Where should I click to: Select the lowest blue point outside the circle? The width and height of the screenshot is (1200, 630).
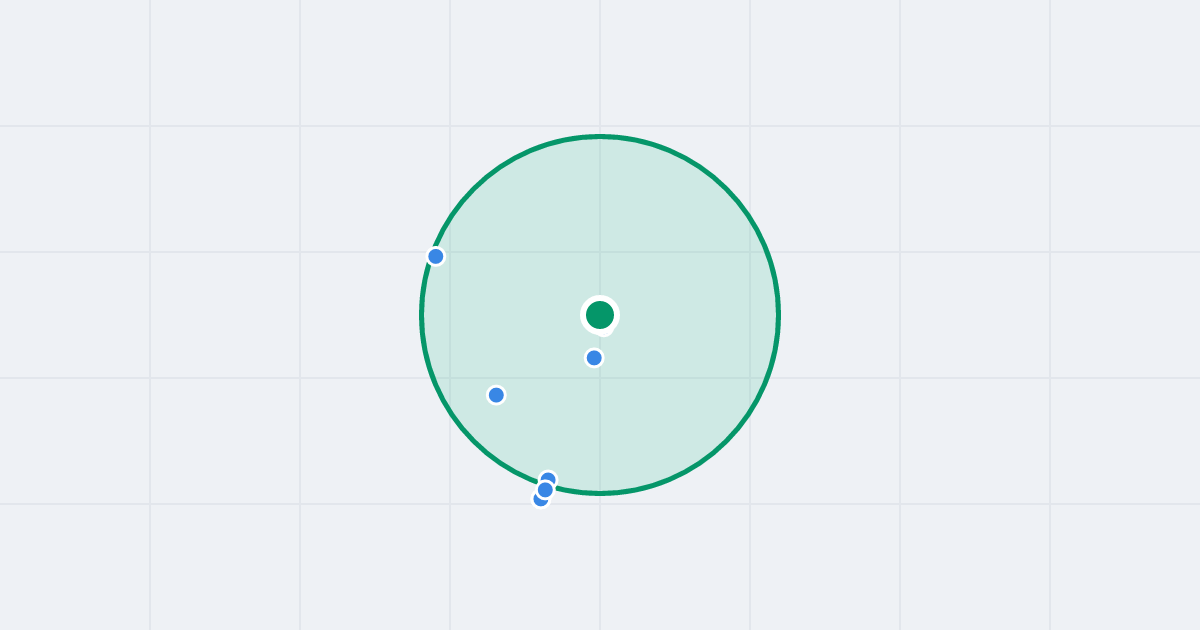pyautogui.click(x=538, y=501)
